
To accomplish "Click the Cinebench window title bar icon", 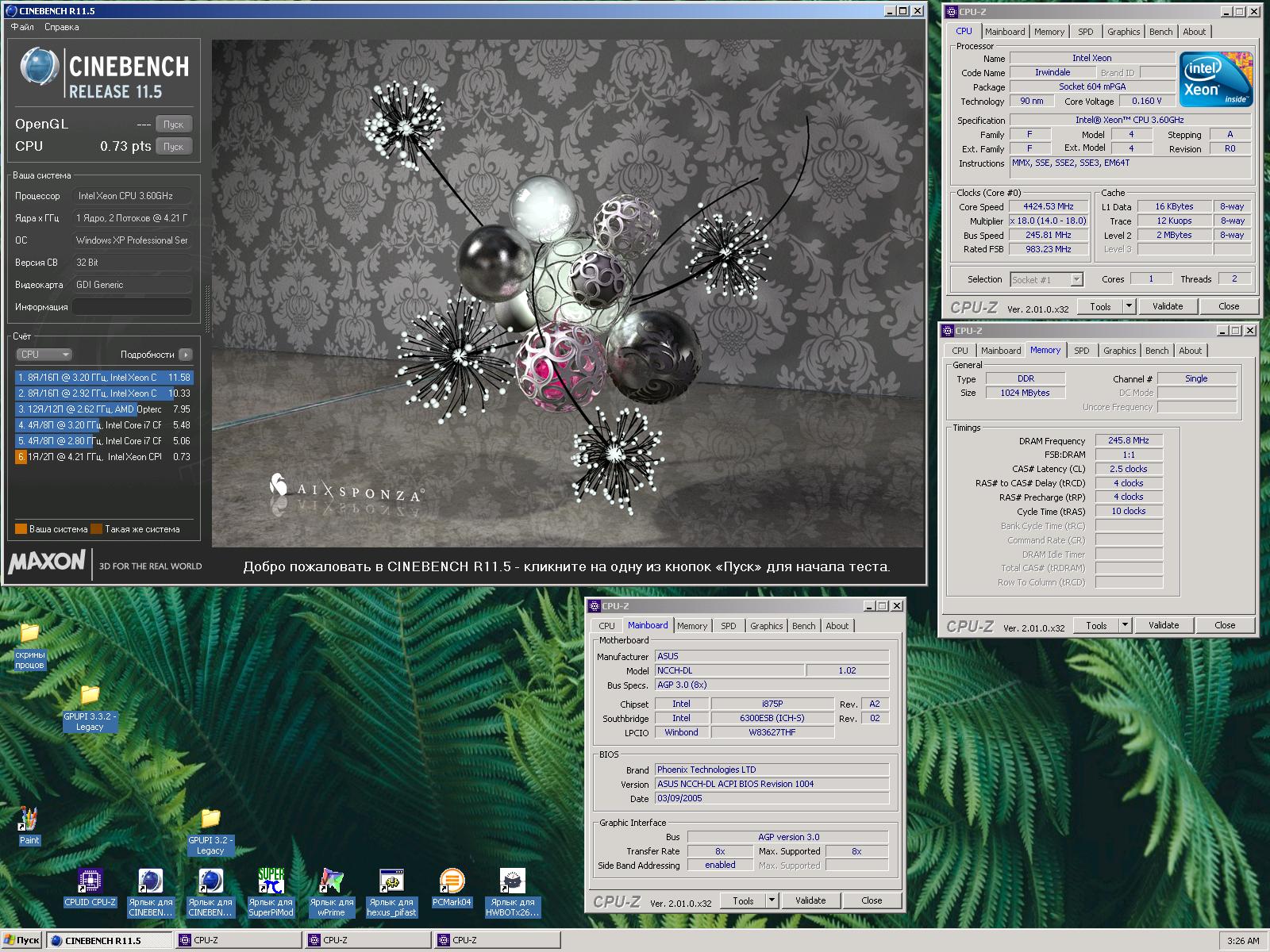I will pyautogui.click(x=11, y=11).
